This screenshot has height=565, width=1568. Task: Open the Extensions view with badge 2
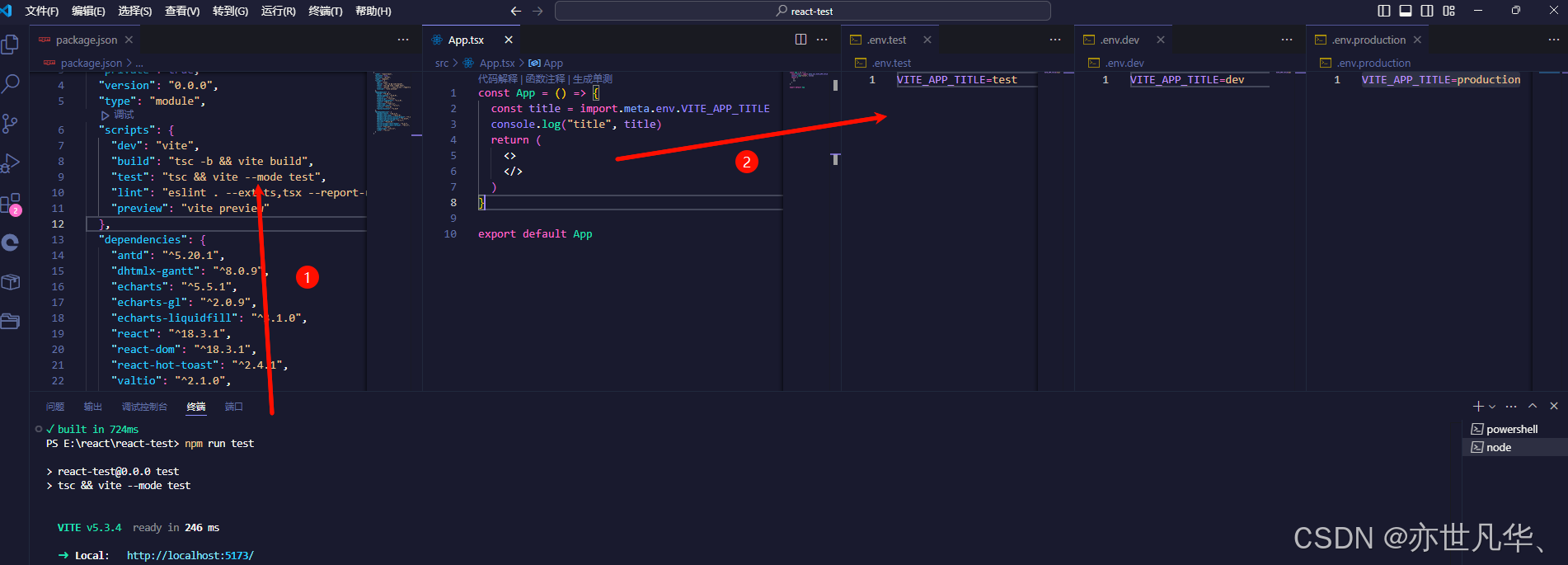pos(11,204)
